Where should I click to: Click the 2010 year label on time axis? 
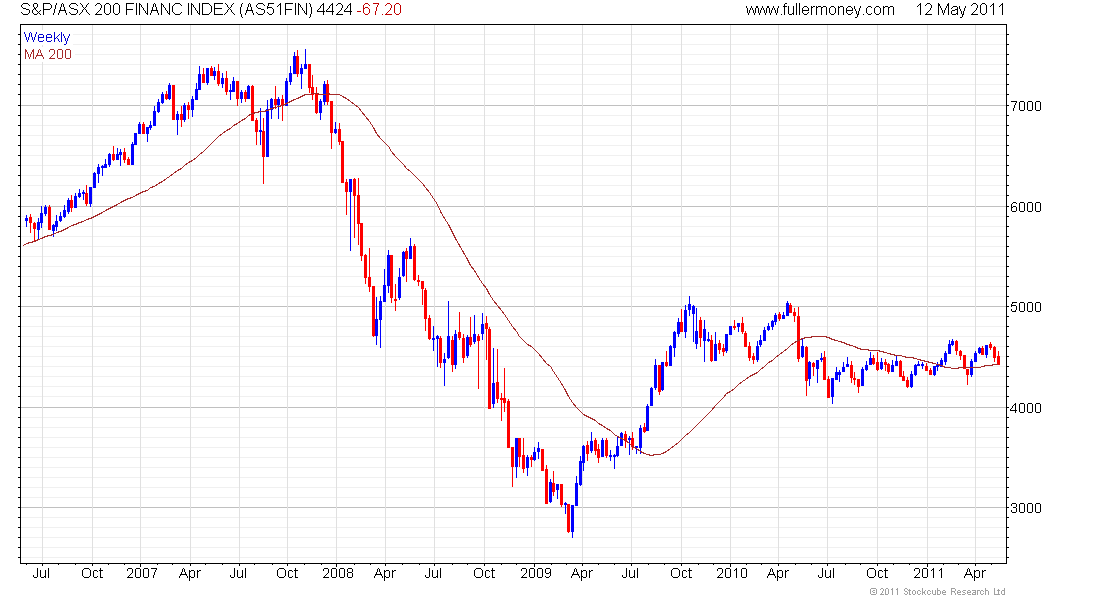click(x=732, y=573)
